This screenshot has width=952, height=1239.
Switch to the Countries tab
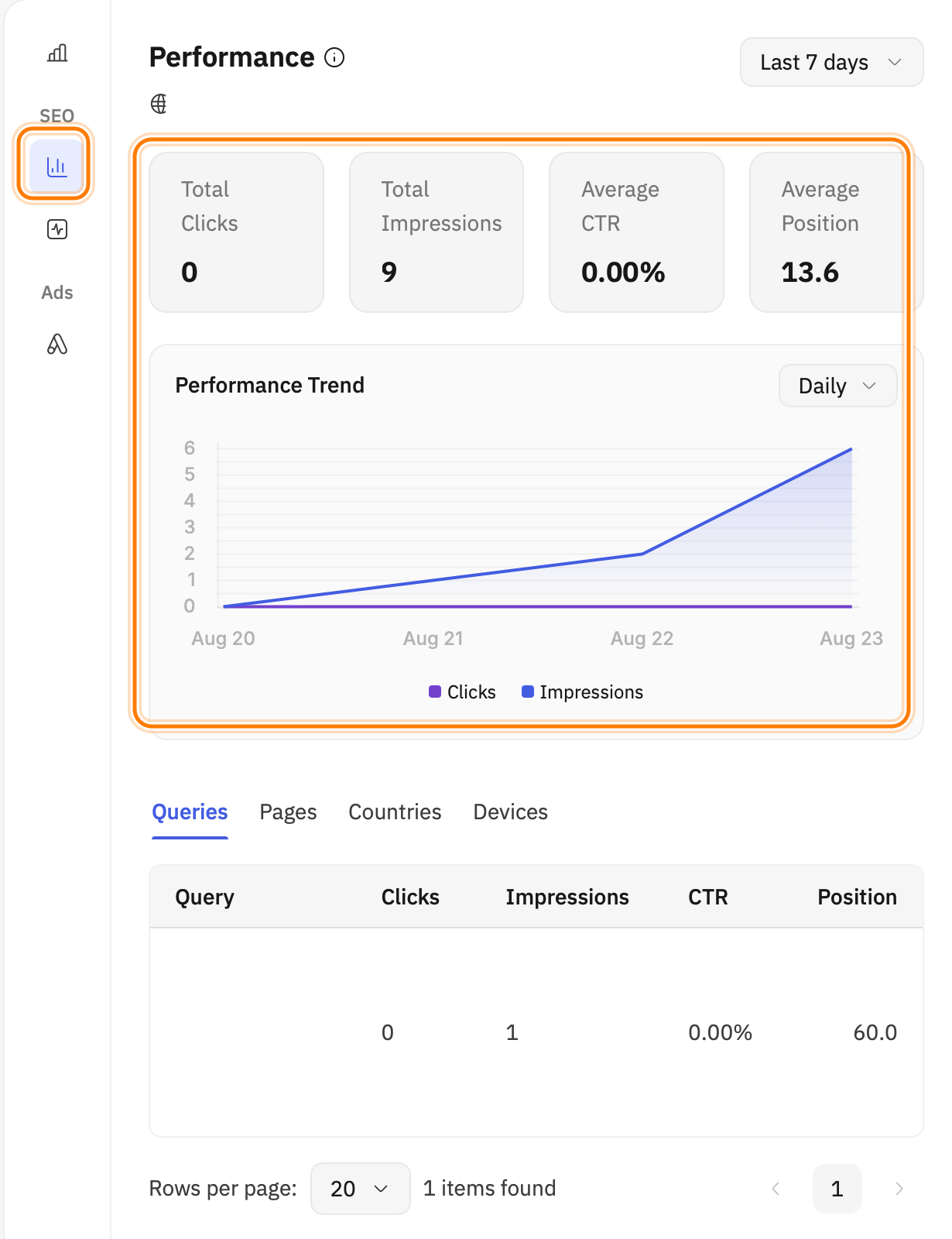coord(395,812)
